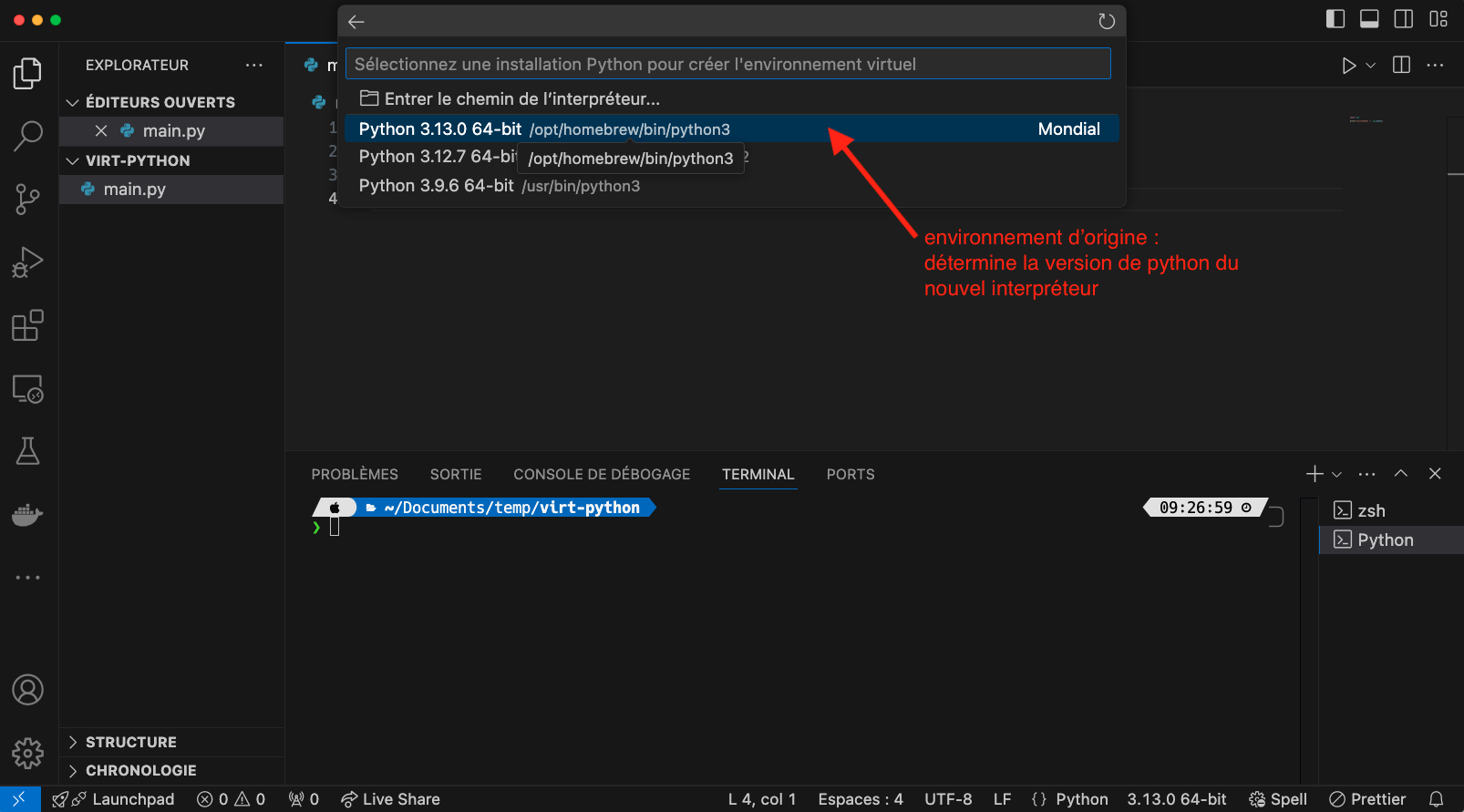Switch to the PROBLÈMES tab
This screenshot has height=812, width=1464.
coord(355,474)
